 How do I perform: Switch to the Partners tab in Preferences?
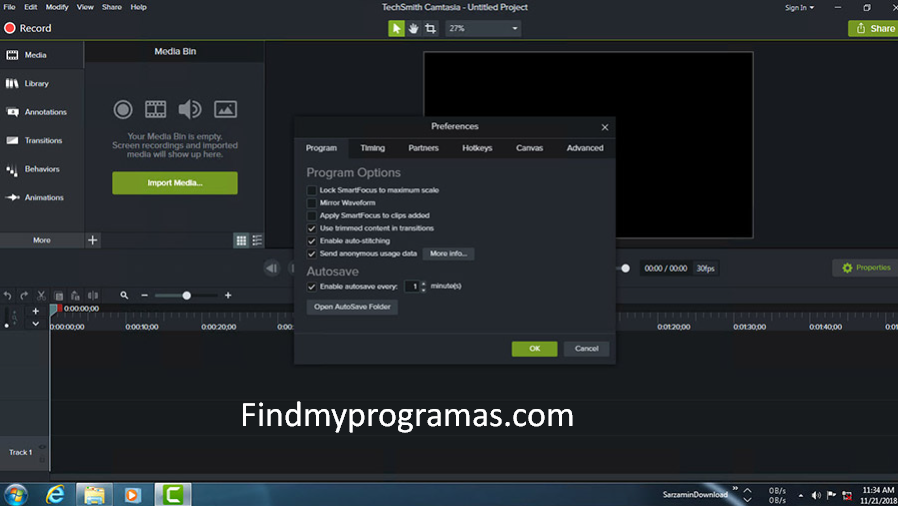423,148
